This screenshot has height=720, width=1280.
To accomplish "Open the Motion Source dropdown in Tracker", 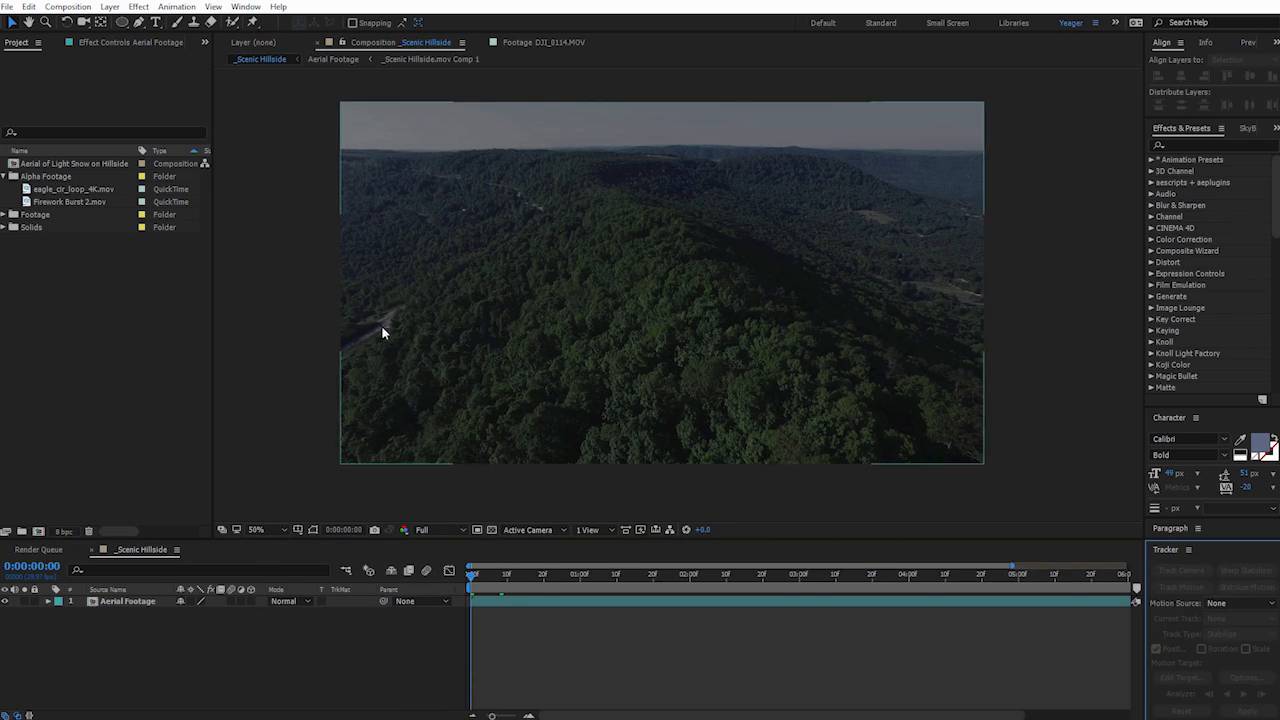I will [x=1241, y=603].
